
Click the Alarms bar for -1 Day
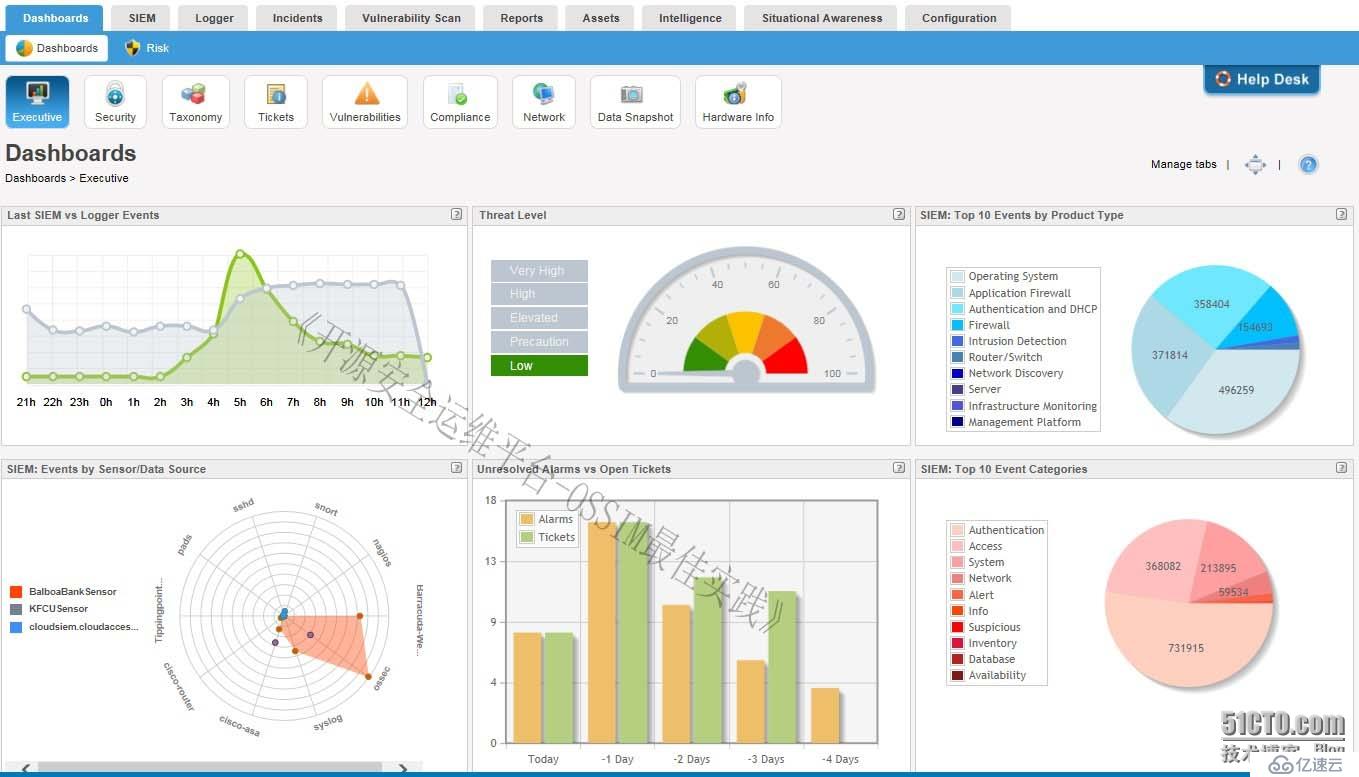tap(602, 633)
